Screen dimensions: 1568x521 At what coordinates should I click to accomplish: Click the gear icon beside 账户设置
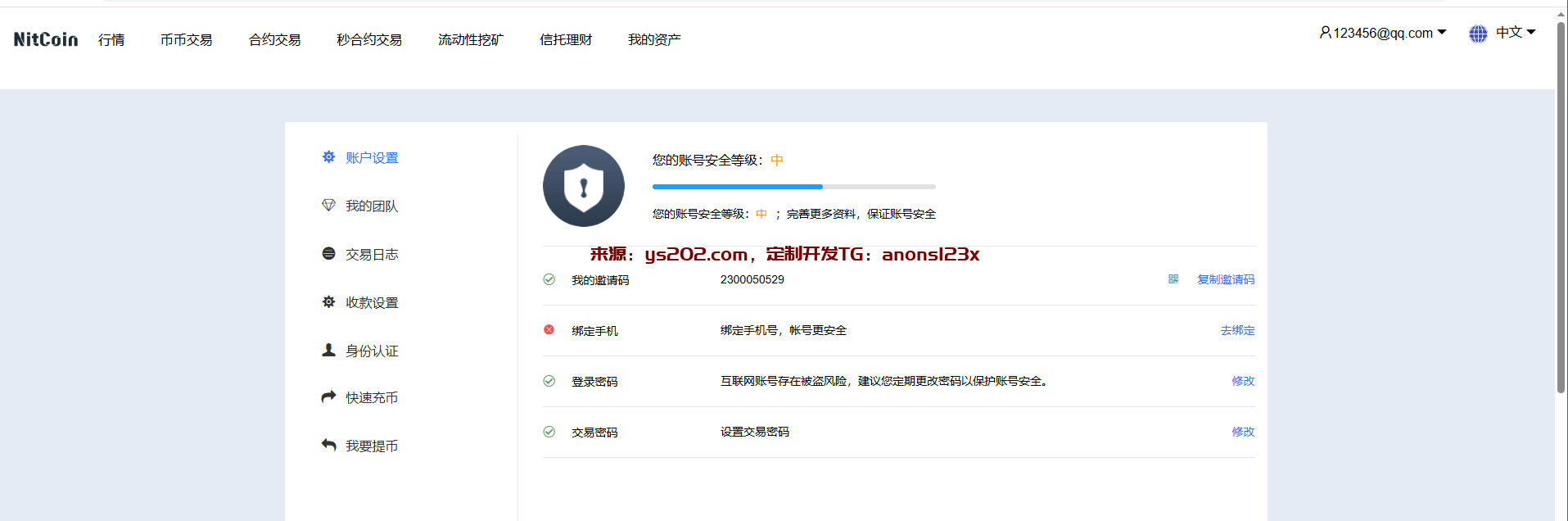(328, 156)
